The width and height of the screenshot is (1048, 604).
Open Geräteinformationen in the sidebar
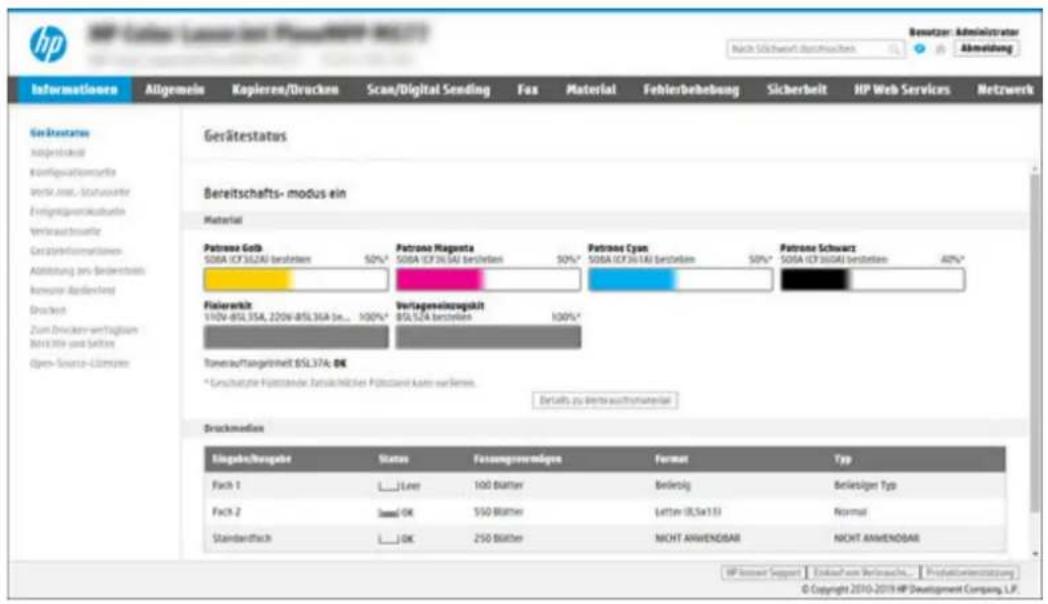click(x=76, y=251)
